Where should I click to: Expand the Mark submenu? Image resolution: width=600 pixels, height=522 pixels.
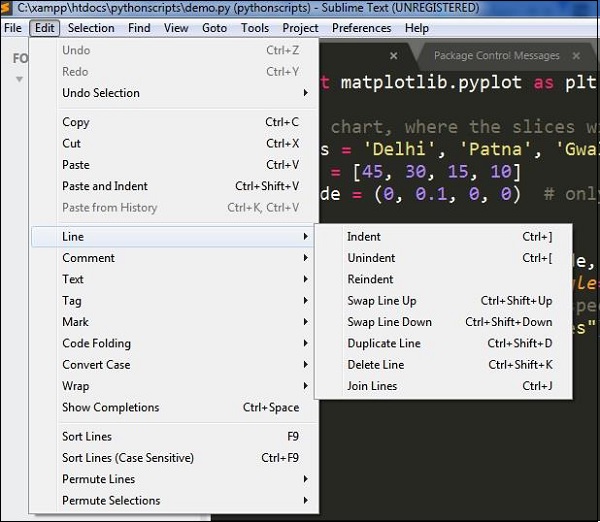click(x=174, y=322)
